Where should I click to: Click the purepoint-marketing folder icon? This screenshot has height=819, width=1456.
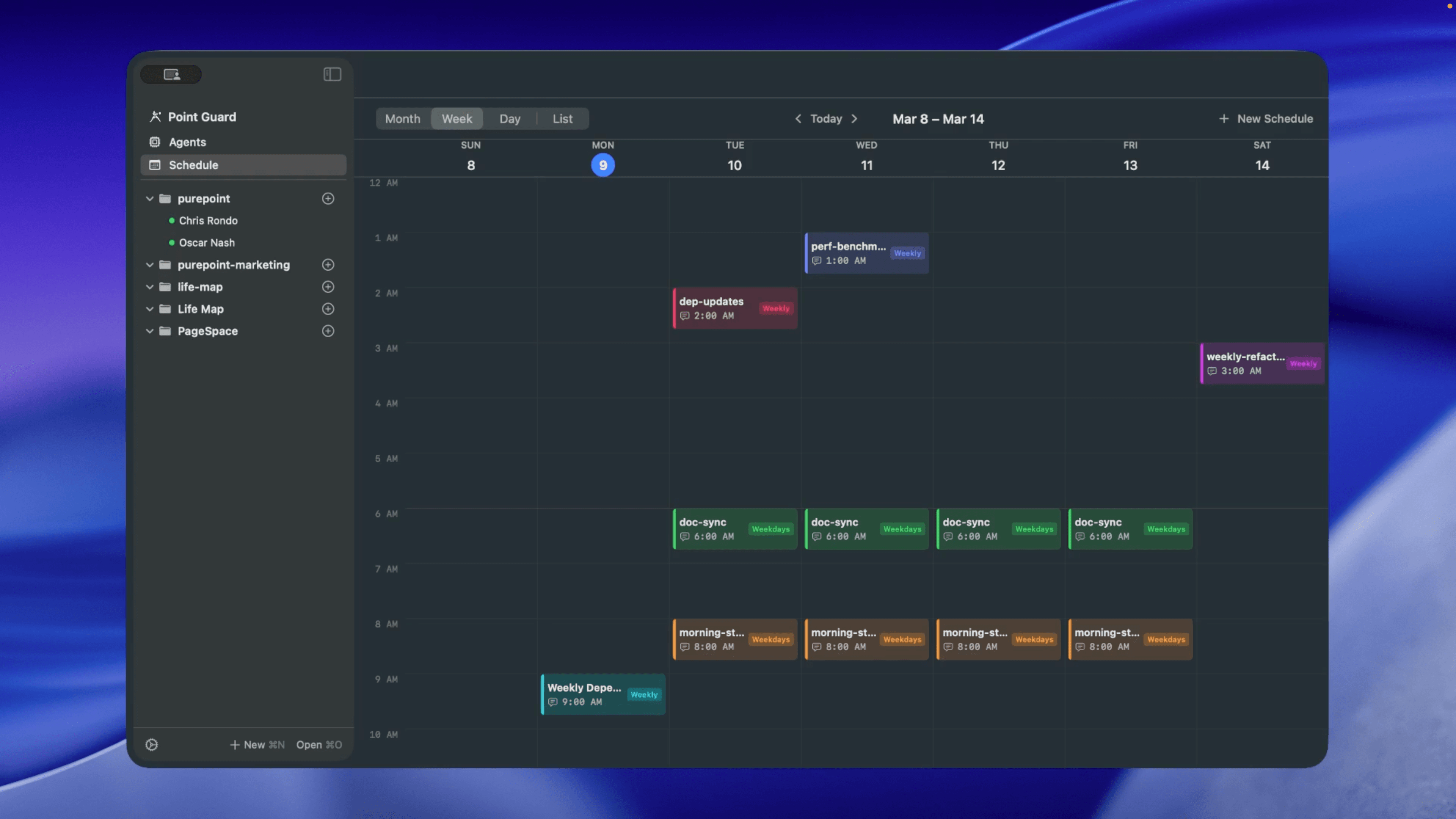point(165,265)
